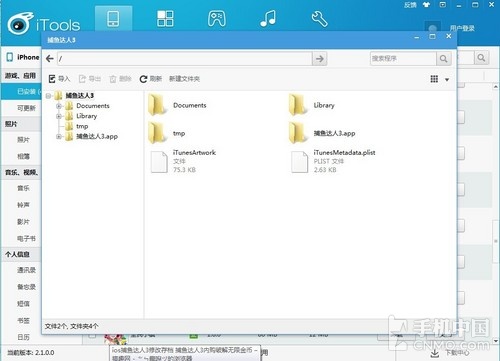
Task: Select the 捕鱼达人3 root tree item
Action: [x=80, y=96]
